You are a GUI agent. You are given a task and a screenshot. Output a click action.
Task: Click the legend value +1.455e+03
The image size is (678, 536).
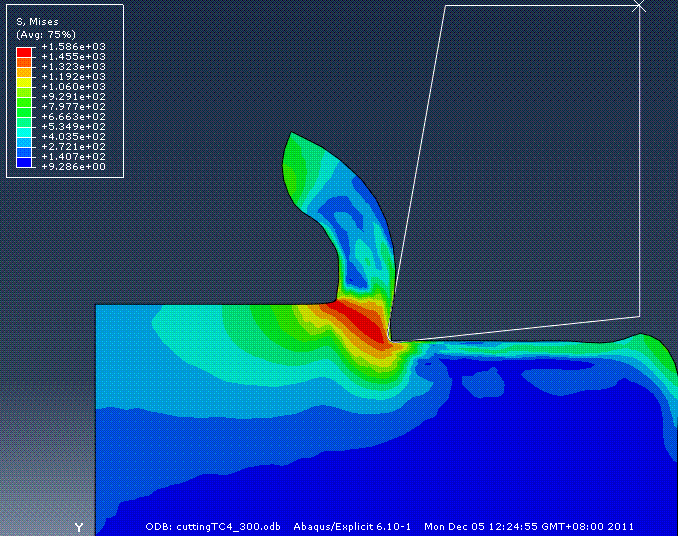coord(74,57)
